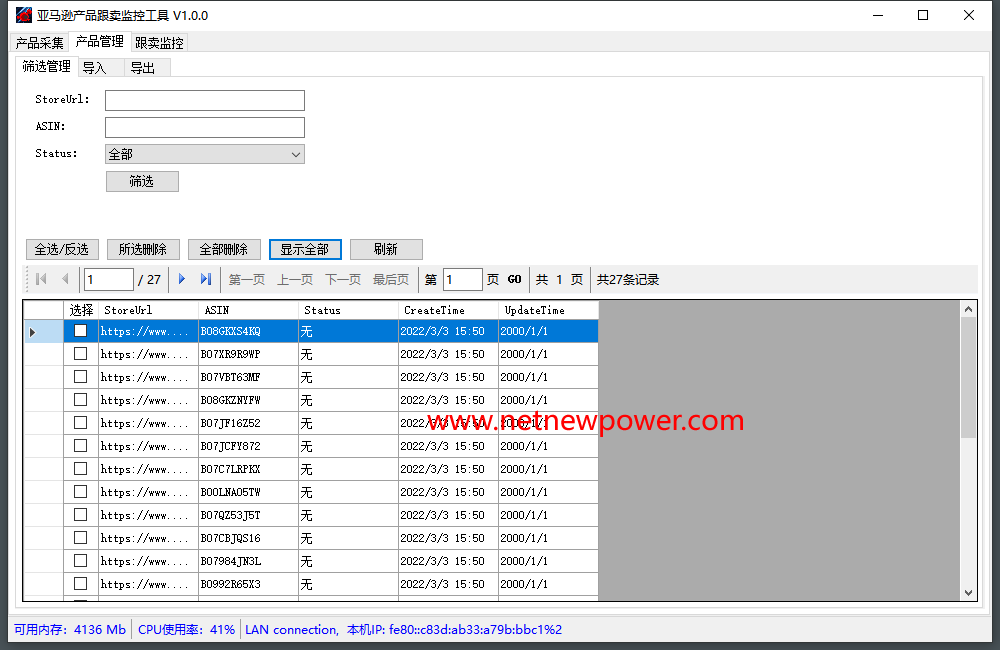Tick the checkbox for ASIN B07VBT63MF
This screenshot has height=650, width=1000.
[80, 377]
